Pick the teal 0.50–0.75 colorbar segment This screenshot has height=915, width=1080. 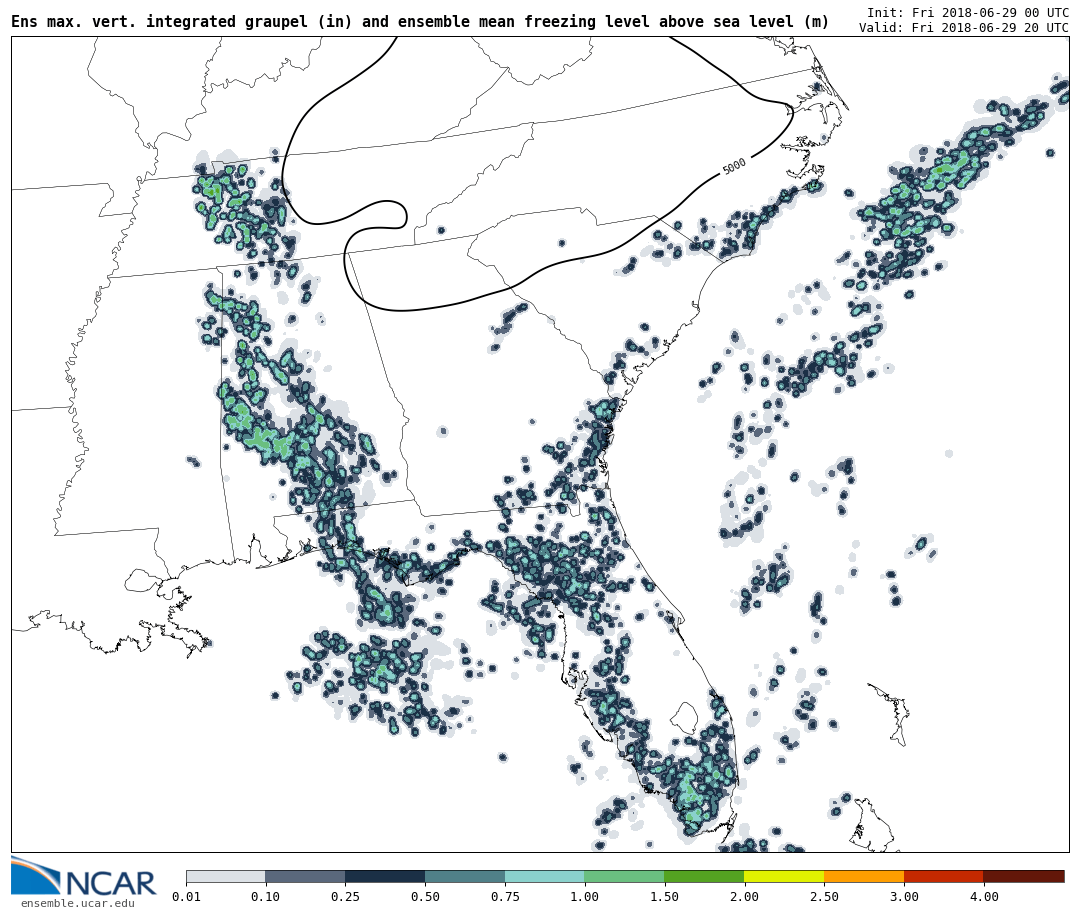465,876
